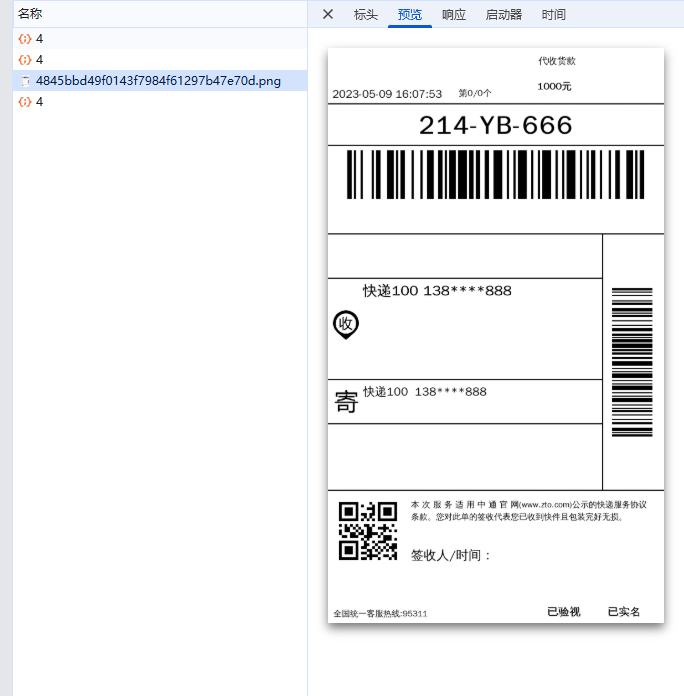The height and width of the screenshot is (696, 684).
Task: Click the vertical barcode on the label's right
Action: (x=632, y=362)
